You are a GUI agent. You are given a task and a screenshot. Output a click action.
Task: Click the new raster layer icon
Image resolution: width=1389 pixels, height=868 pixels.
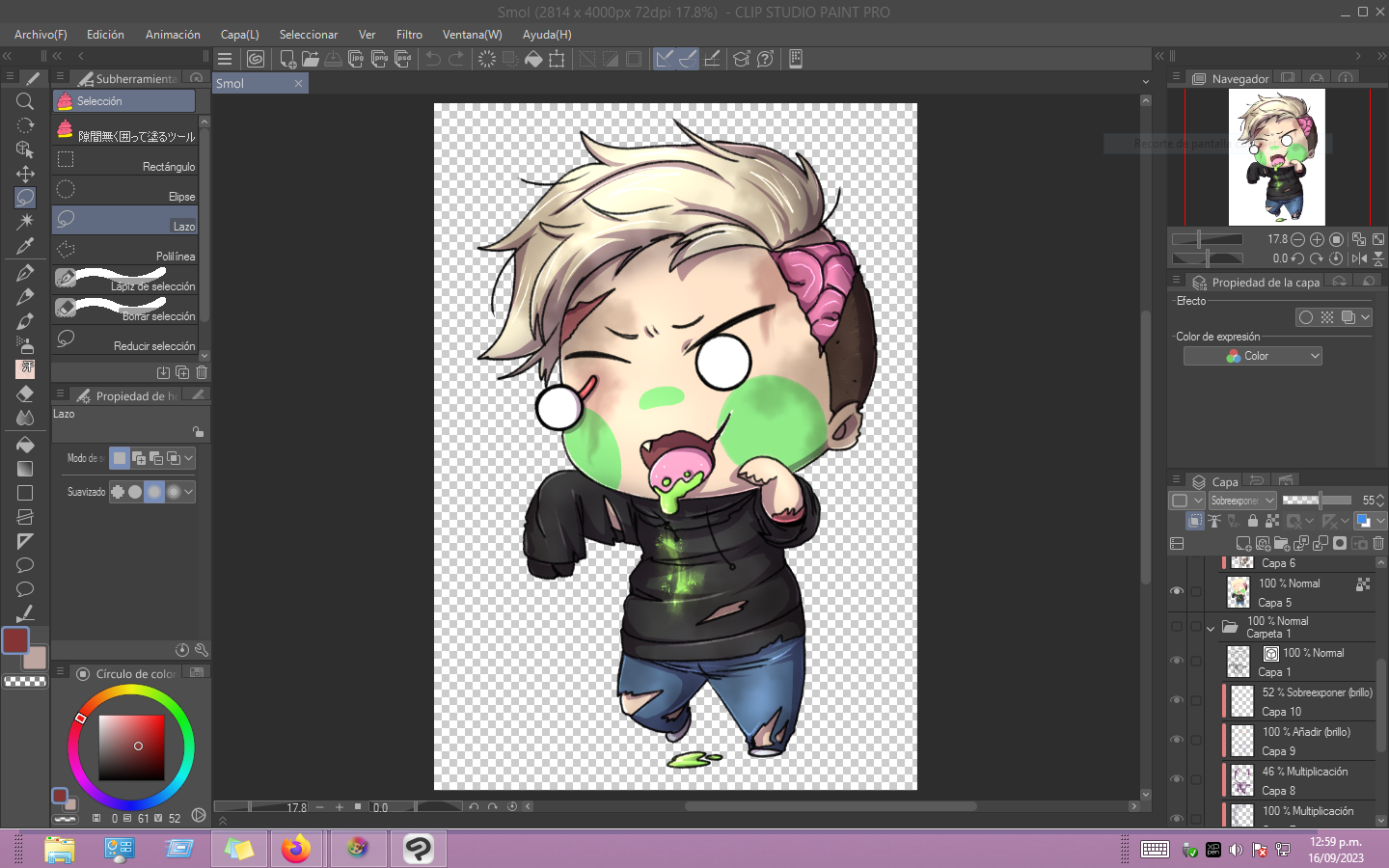point(1243,544)
